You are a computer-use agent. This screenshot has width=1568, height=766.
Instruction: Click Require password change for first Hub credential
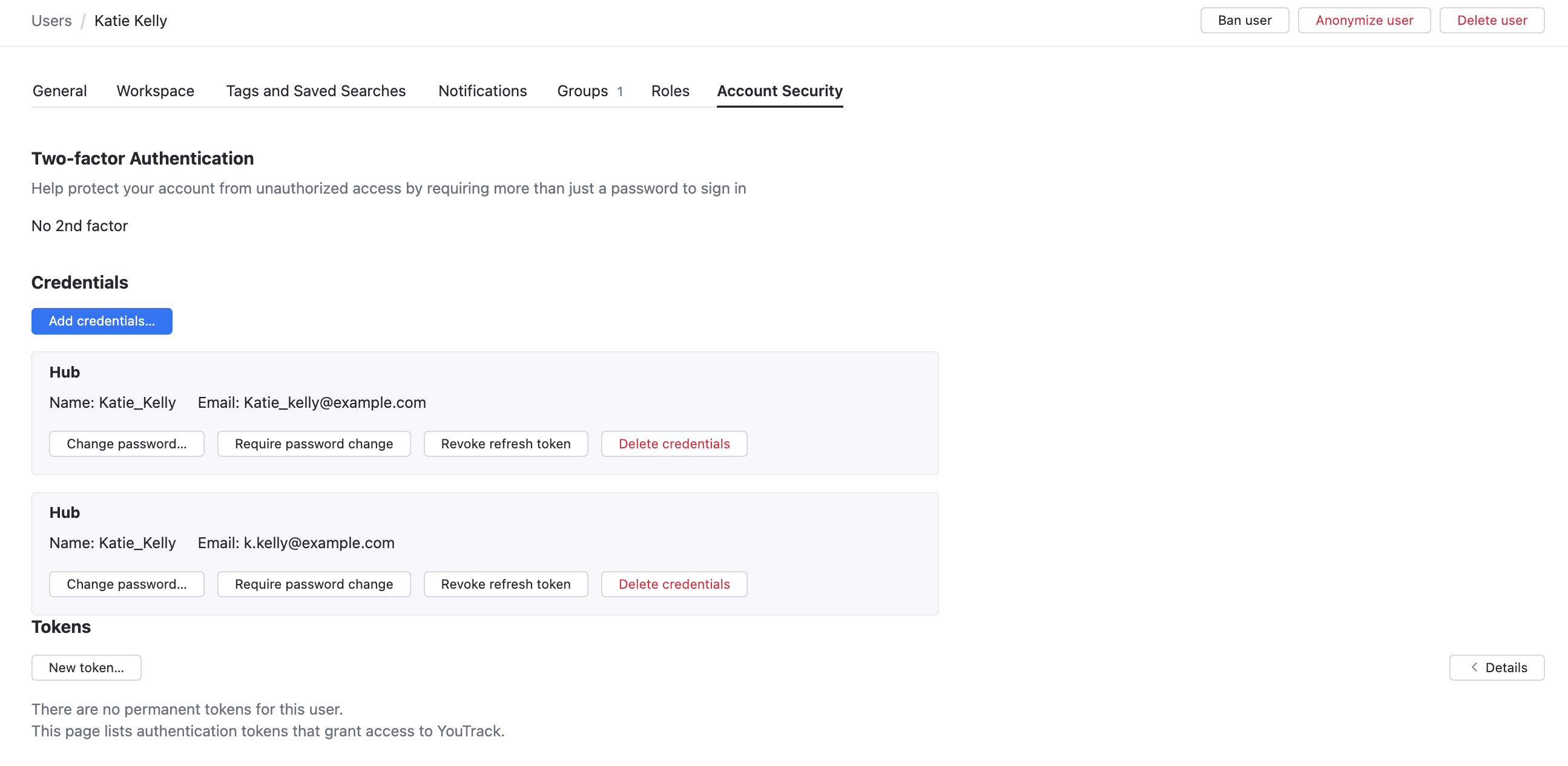314,444
